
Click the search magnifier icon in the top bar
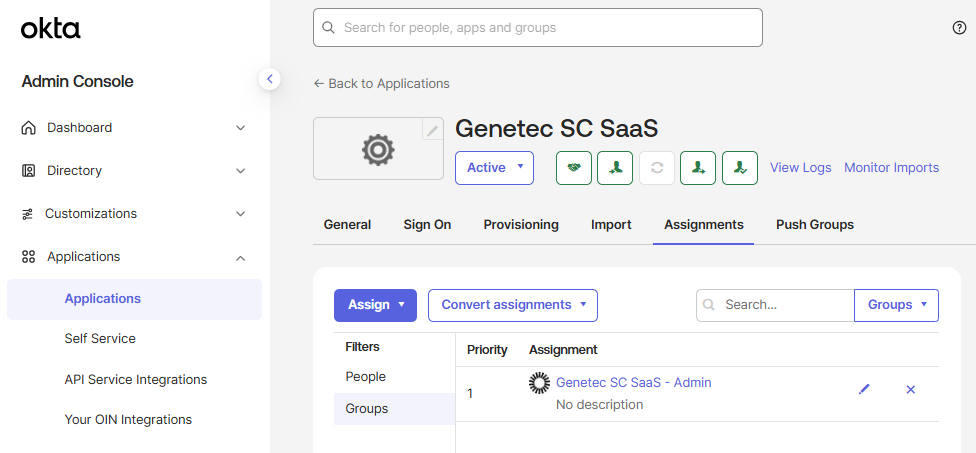[x=328, y=27]
